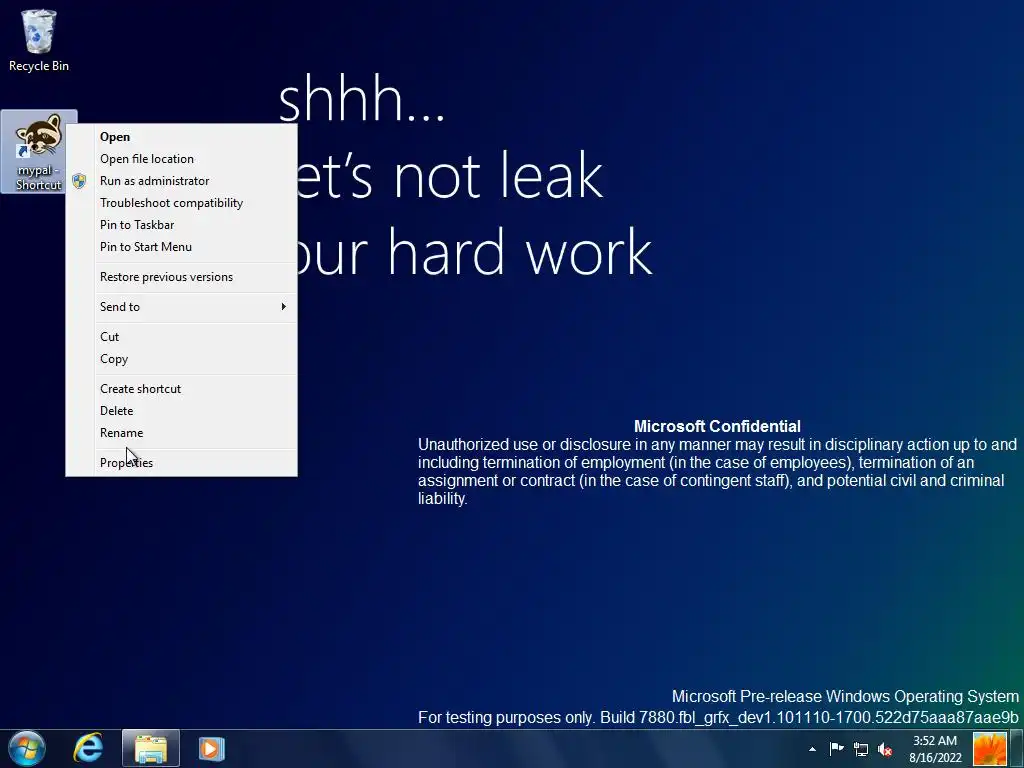Viewport: 1024px width, 768px height.
Task: Open the Windows Start orb
Action: point(27,748)
